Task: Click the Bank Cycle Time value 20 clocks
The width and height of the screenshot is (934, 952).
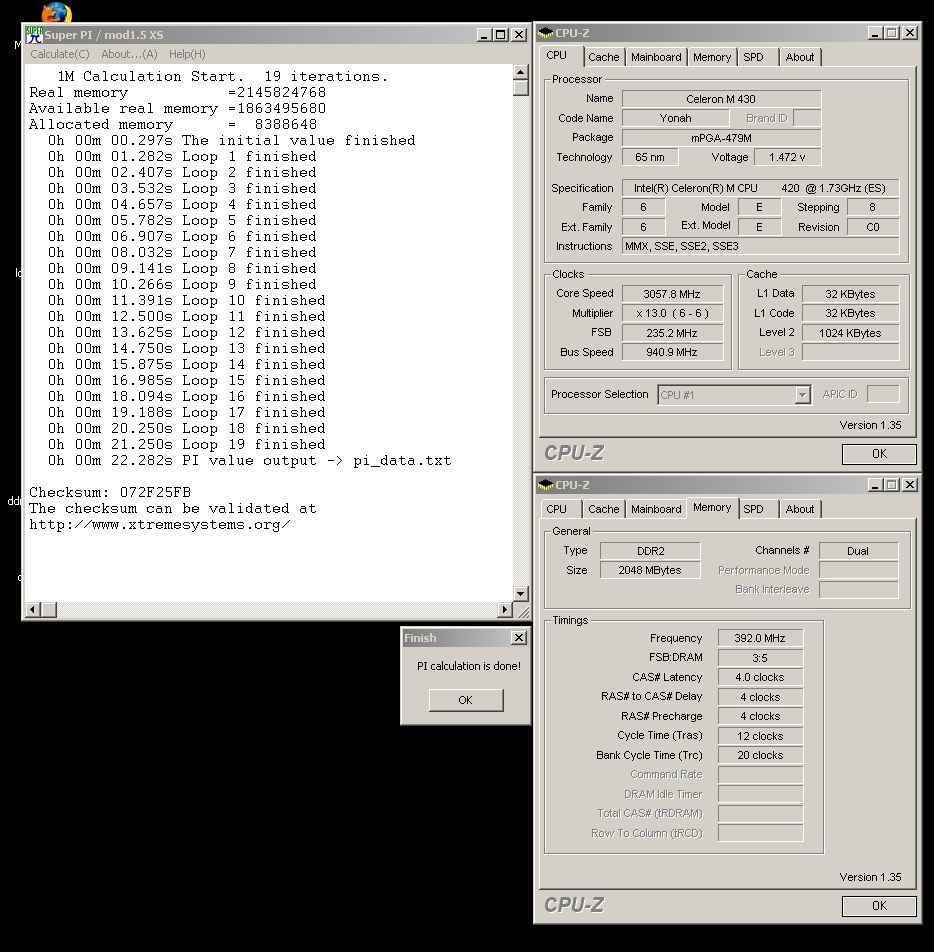Action: 760,755
